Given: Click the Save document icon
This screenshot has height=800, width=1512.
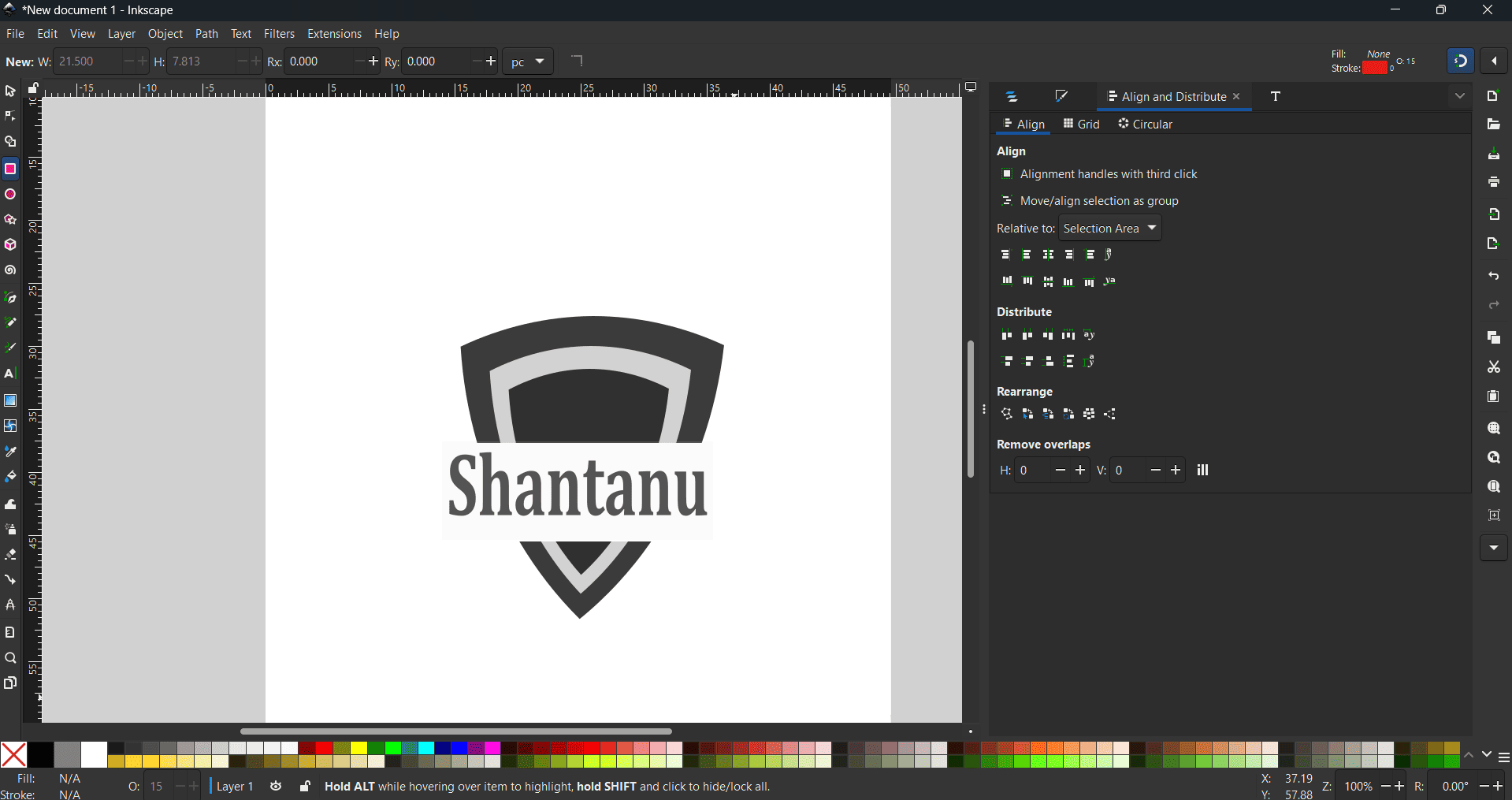Looking at the screenshot, I should click(1494, 154).
